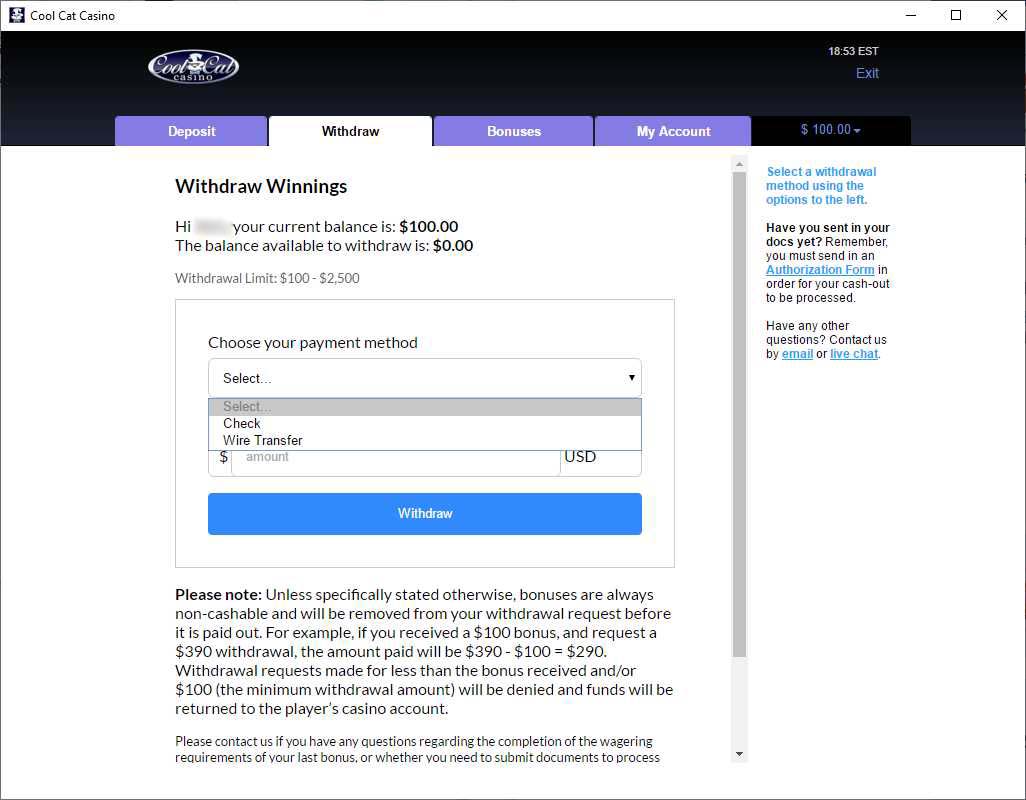Choose the Select... placeholder option

click(425, 407)
